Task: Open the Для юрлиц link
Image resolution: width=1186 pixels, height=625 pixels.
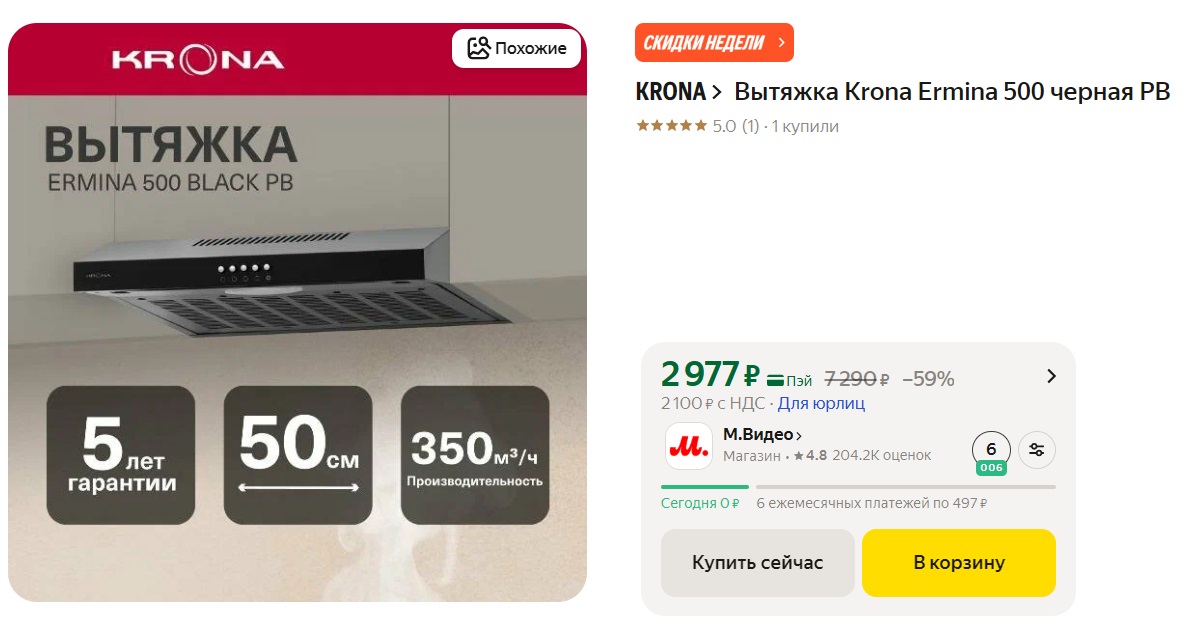Action: [821, 403]
